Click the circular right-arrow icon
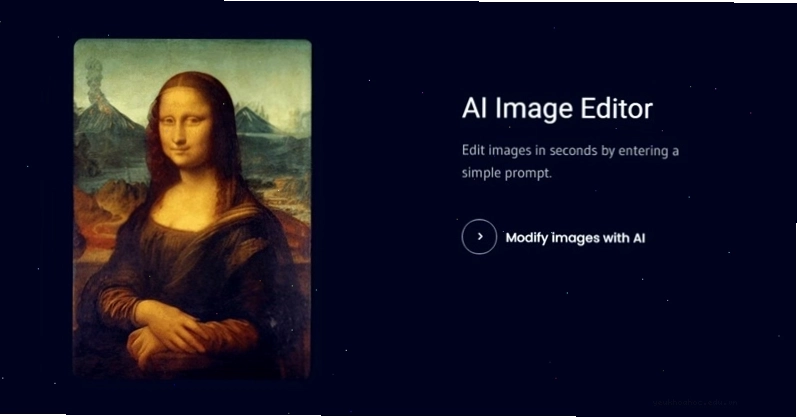797x419 pixels. [x=479, y=236]
